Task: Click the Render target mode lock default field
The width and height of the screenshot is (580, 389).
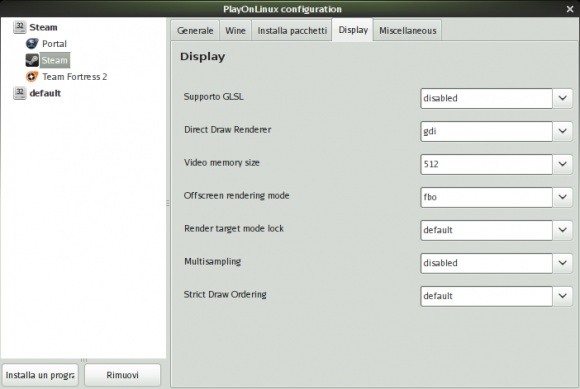Action: click(486, 230)
